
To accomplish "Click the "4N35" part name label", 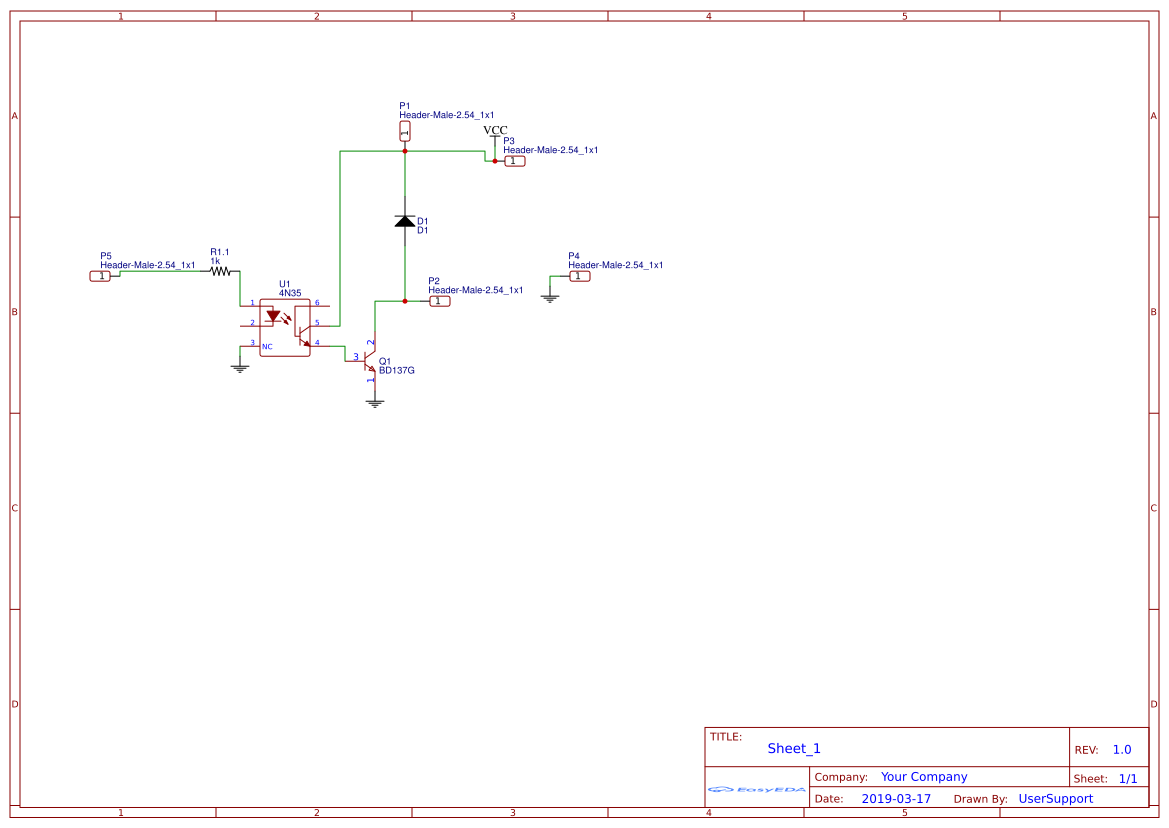I will coord(290,293).
